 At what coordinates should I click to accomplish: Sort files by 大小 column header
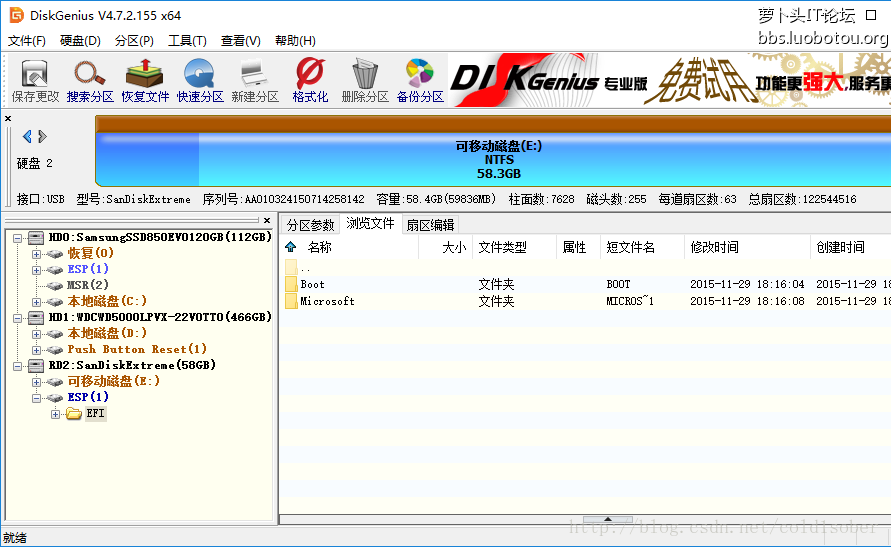tap(446, 247)
